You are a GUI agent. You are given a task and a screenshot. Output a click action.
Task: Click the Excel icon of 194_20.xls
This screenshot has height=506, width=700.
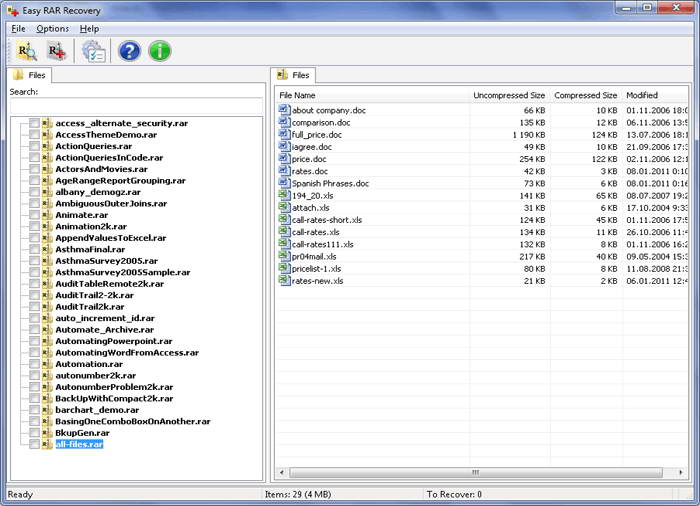point(284,195)
